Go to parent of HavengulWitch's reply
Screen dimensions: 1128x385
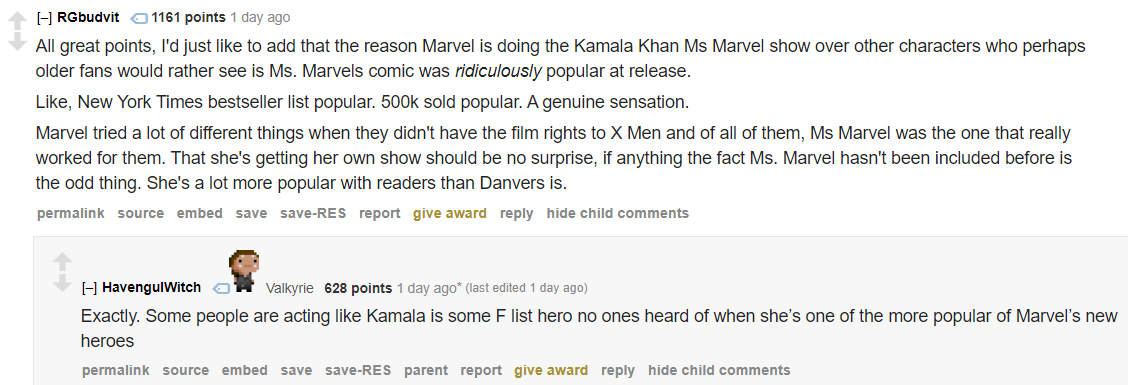pyautogui.click(x=426, y=370)
